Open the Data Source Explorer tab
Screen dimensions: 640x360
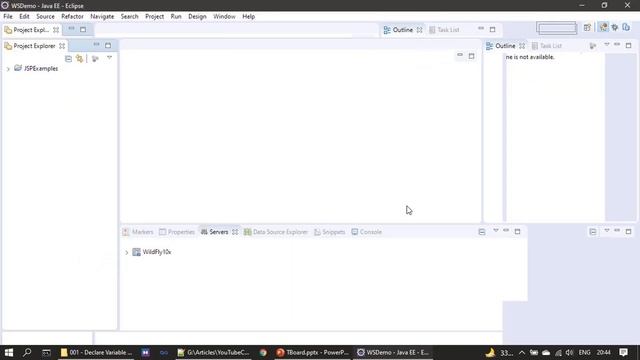[276, 232]
